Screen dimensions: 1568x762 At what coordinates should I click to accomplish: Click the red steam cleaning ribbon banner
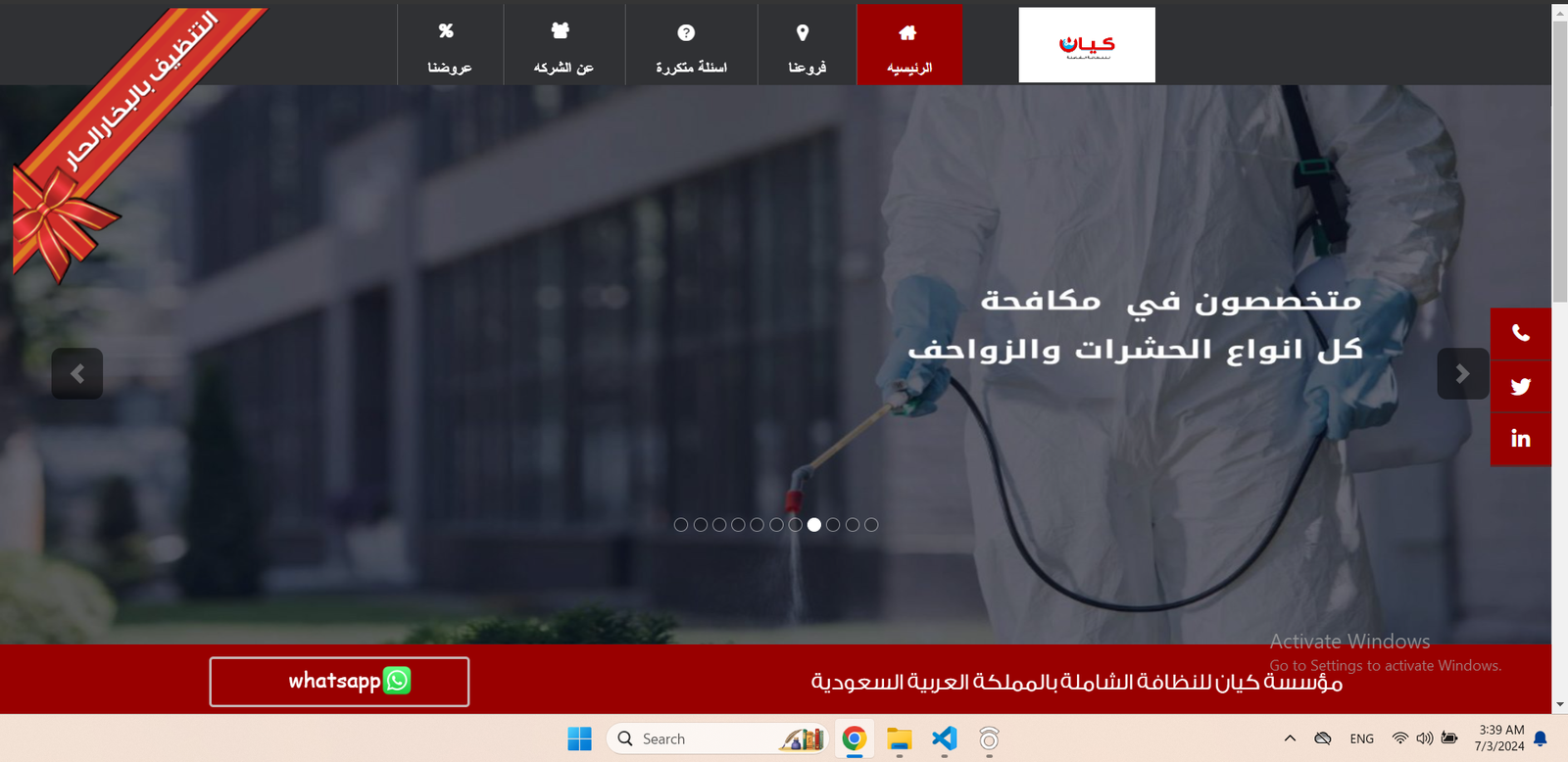pos(137,108)
